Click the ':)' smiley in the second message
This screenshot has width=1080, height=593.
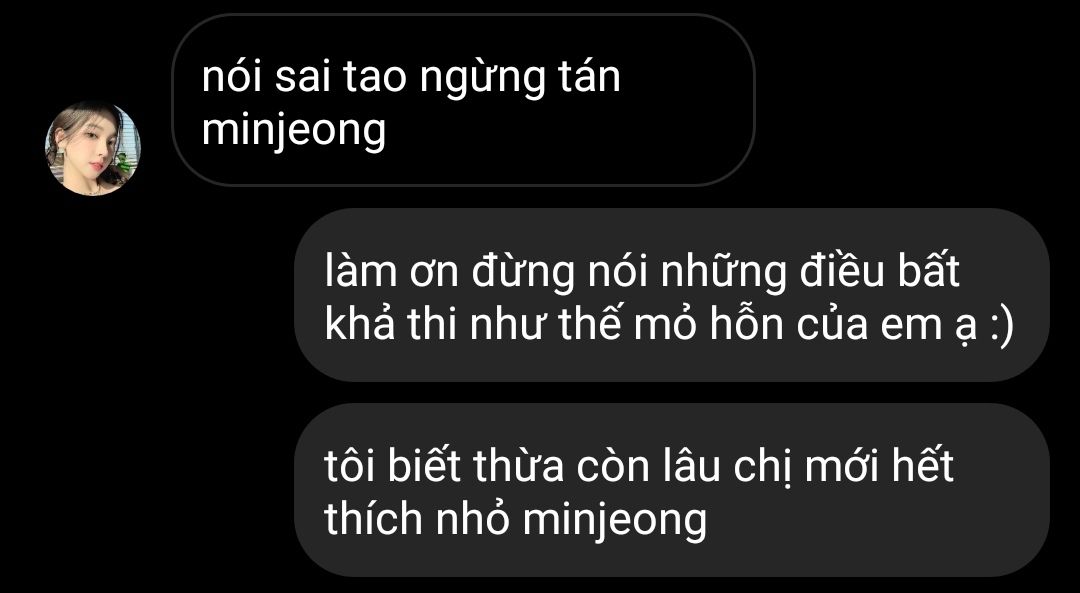(1001, 326)
